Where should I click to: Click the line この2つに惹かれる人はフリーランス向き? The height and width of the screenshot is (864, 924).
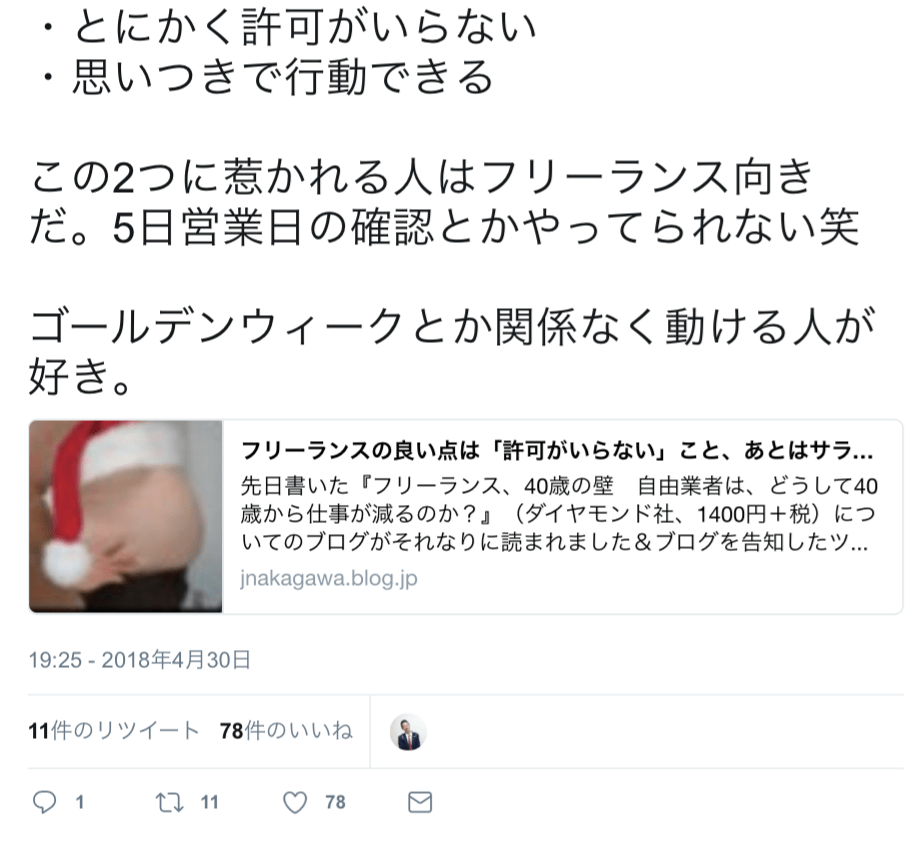click(x=421, y=177)
